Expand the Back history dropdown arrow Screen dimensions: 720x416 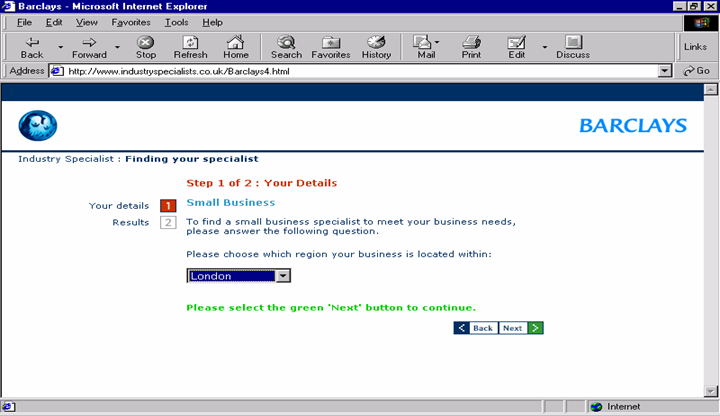(60, 47)
